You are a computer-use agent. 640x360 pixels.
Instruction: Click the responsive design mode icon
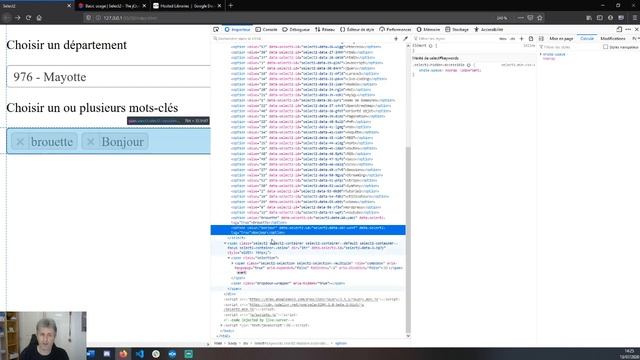(619, 29)
